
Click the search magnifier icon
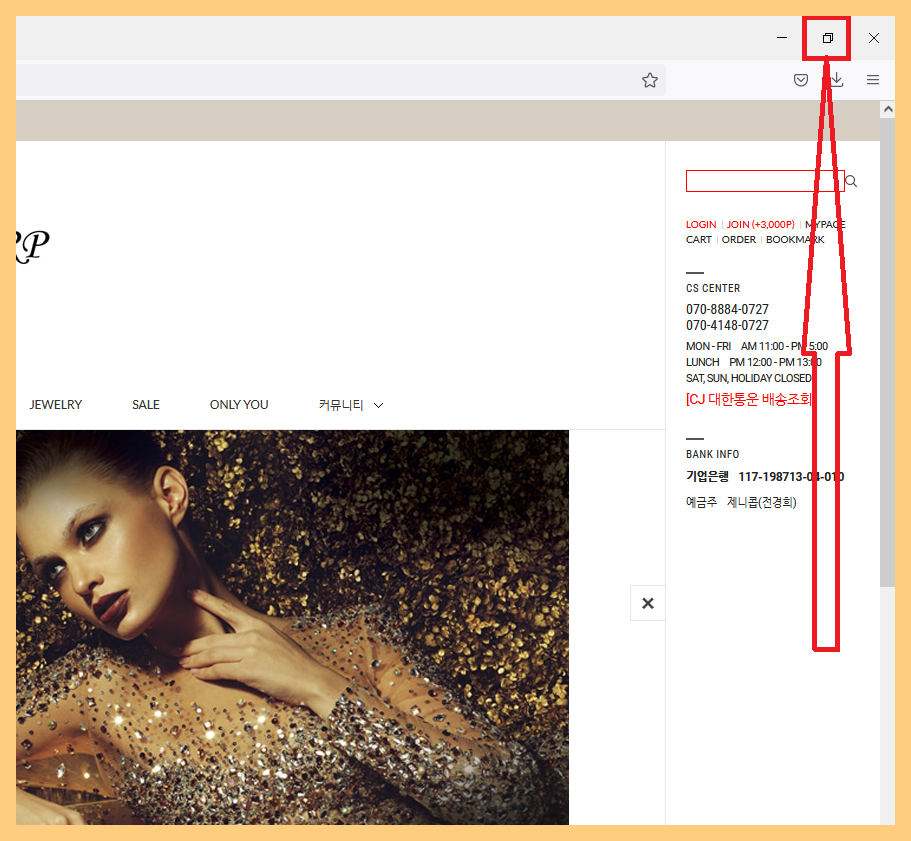[851, 181]
